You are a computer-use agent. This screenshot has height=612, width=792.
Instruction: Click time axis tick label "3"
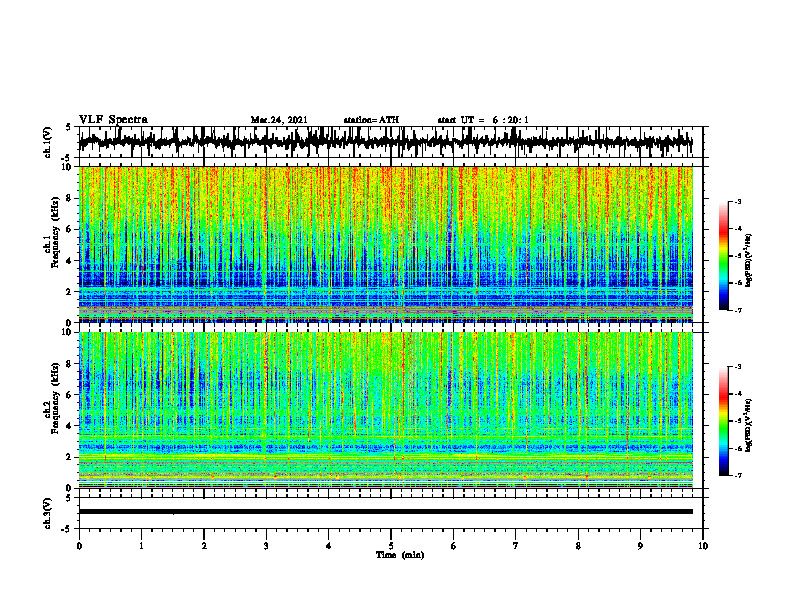(266, 546)
